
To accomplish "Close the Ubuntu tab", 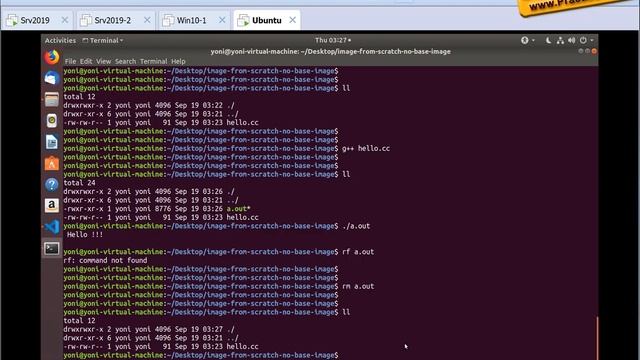I will point(292,20).
